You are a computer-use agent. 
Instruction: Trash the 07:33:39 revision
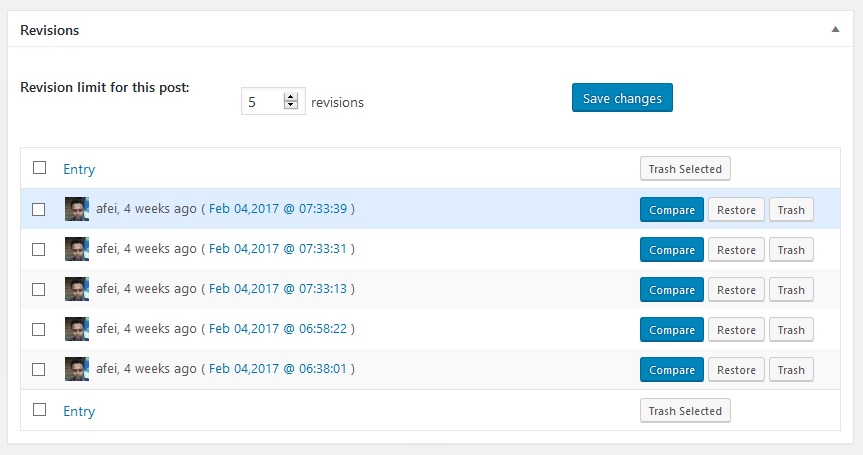click(x=791, y=210)
